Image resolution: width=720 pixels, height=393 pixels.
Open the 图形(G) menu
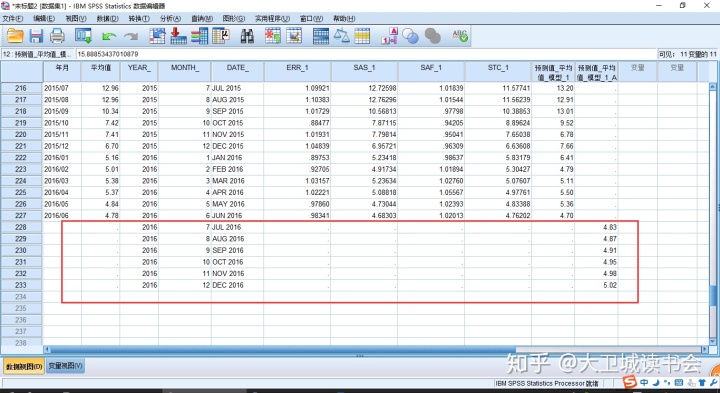click(234, 18)
